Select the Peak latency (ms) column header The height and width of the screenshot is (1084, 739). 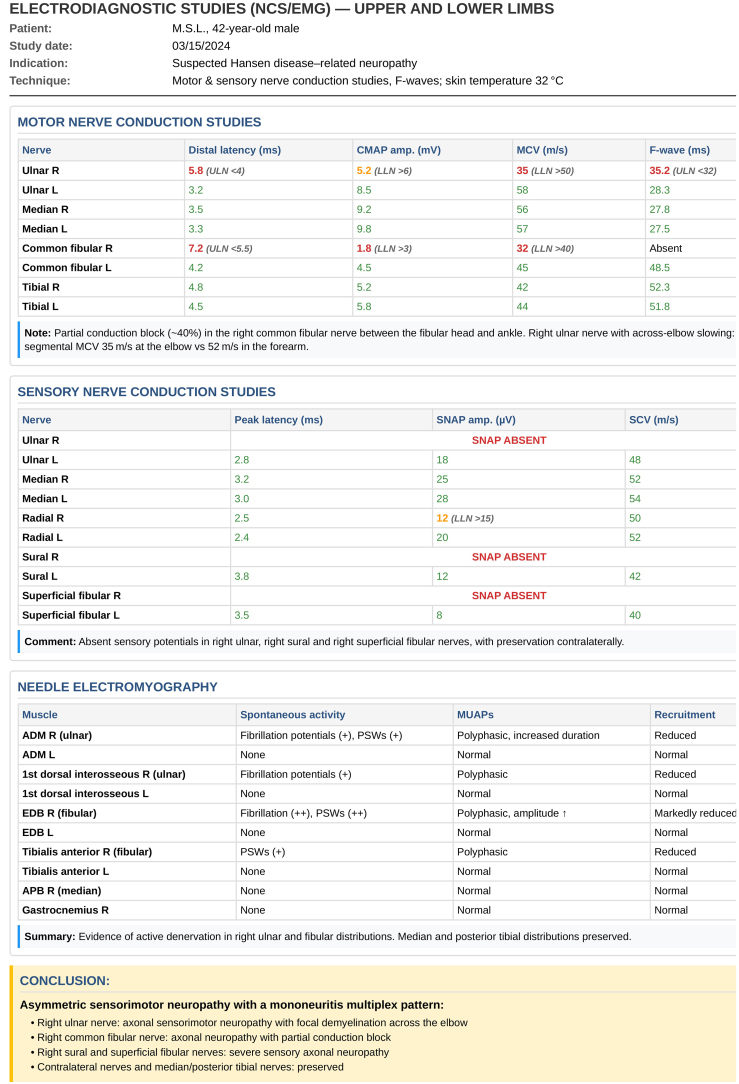coord(278,420)
